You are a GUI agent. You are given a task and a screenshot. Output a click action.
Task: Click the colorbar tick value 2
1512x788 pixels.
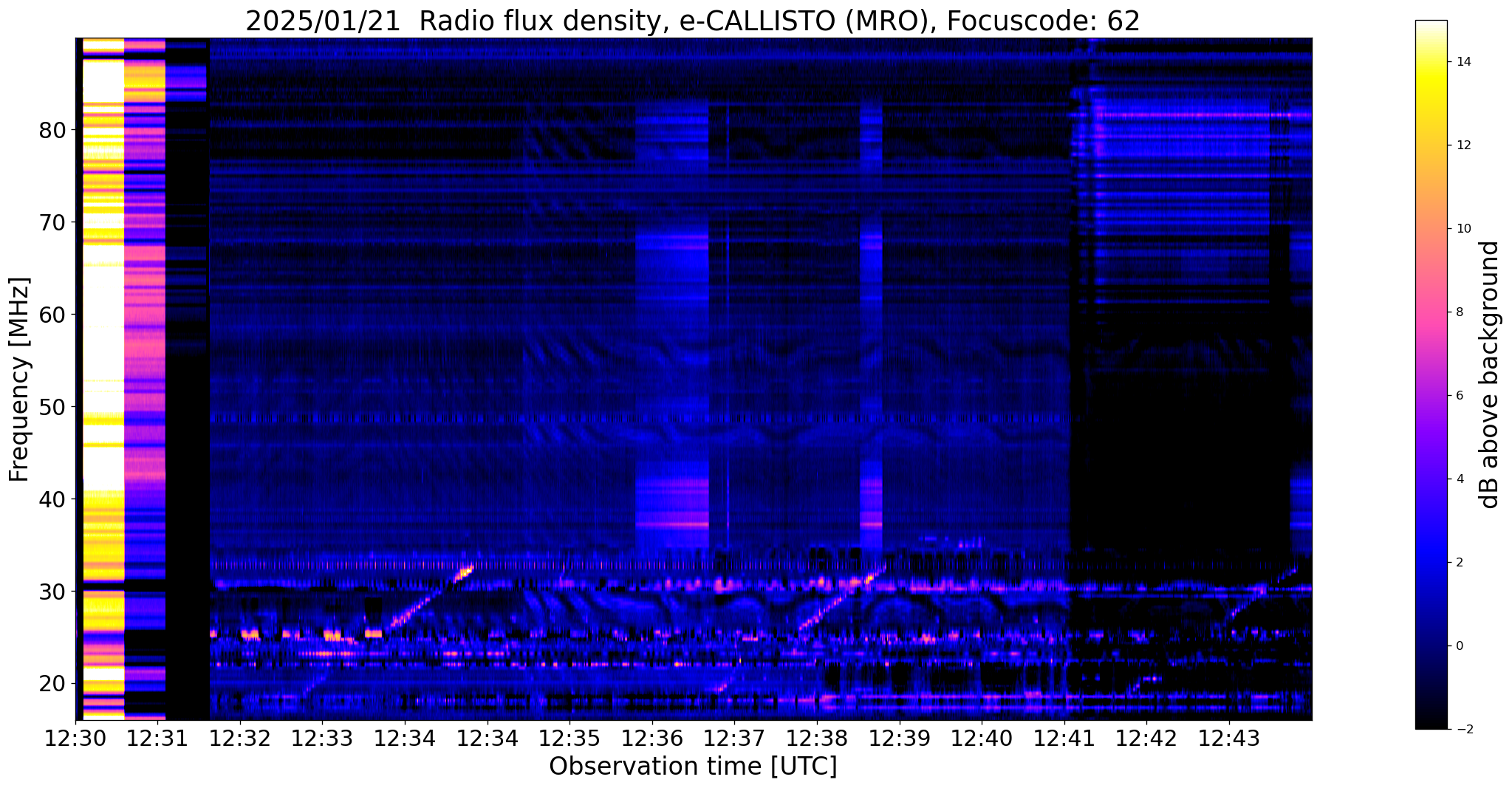[x=1459, y=563]
